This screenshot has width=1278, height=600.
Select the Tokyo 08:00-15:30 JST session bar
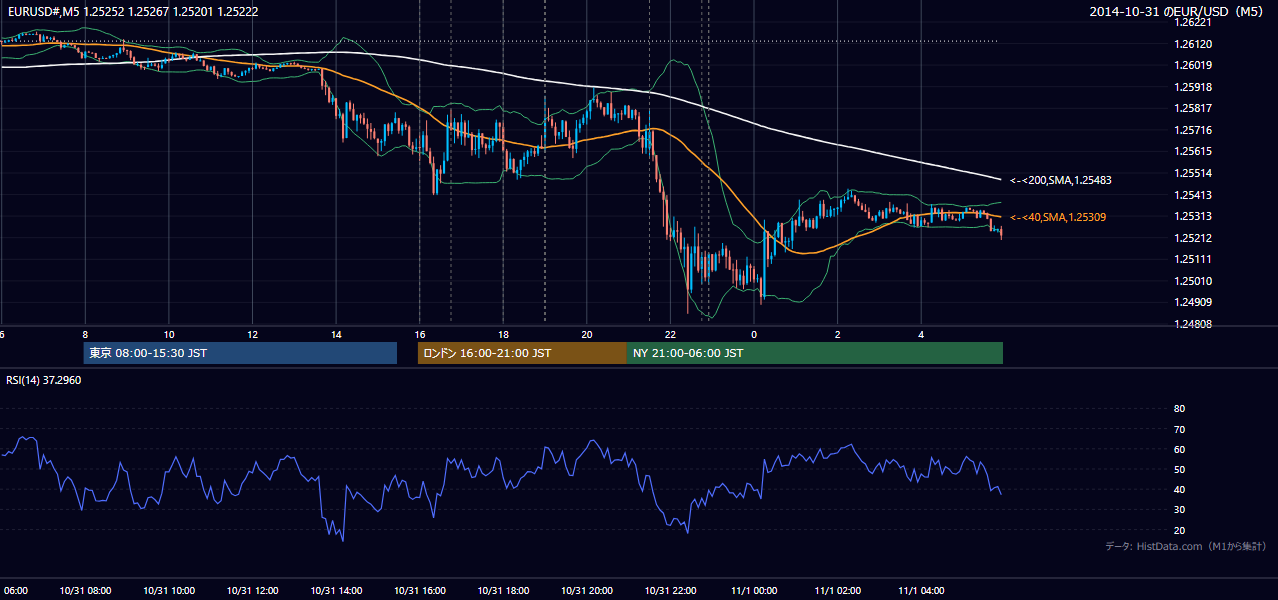[240, 353]
